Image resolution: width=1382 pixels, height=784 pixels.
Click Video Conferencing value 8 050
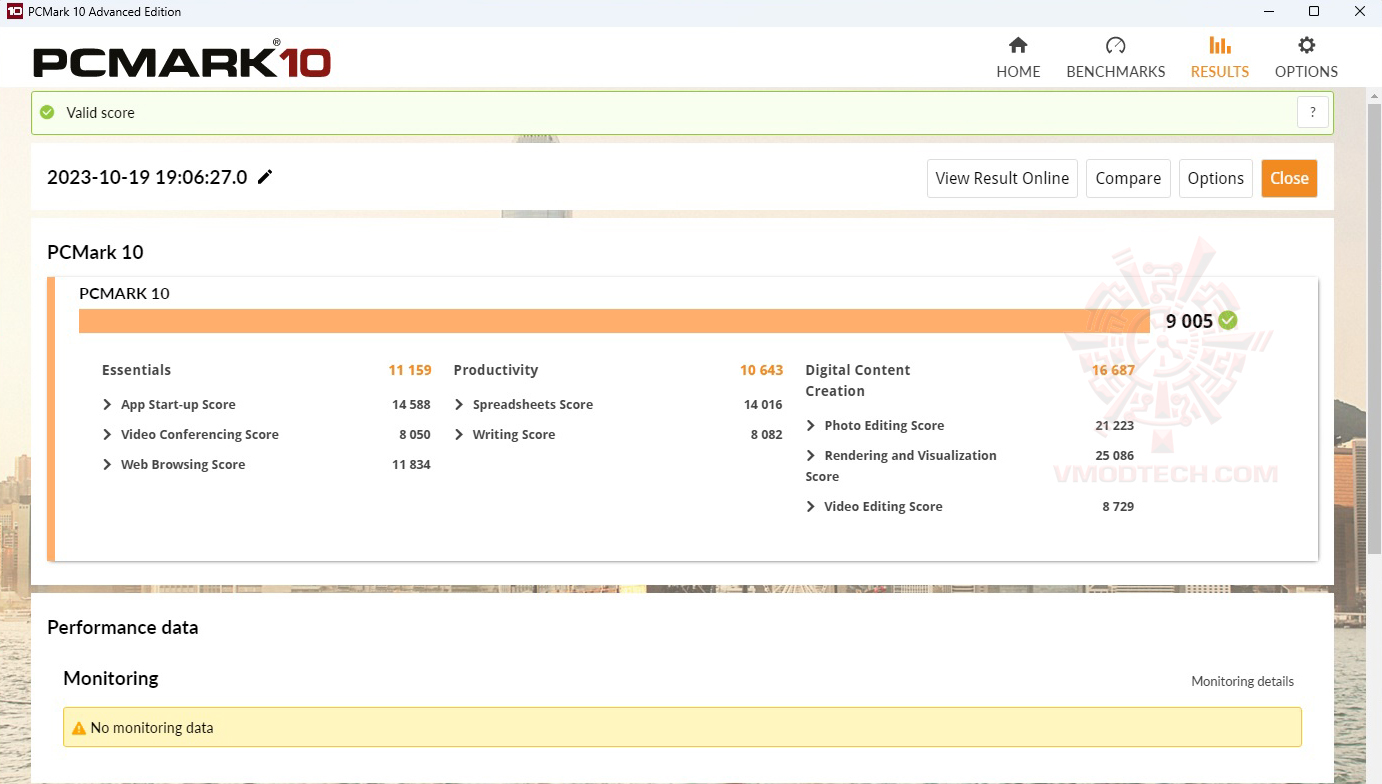[x=415, y=435]
